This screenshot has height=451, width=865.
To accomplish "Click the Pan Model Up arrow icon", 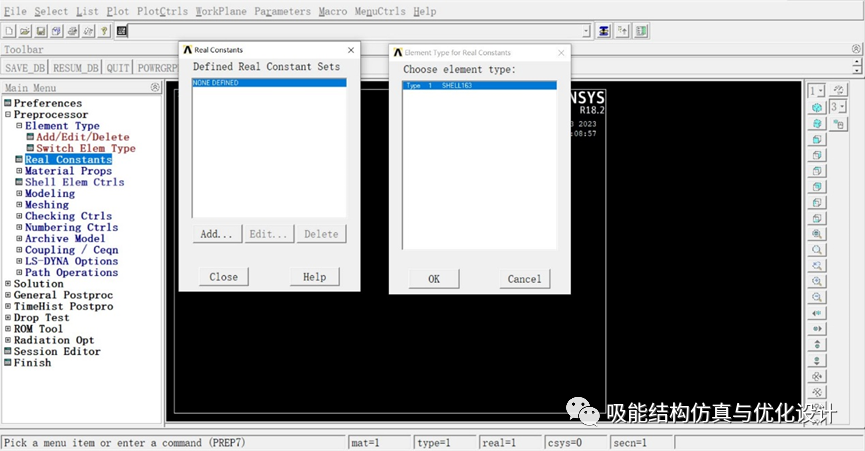I will click(x=817, y=344).
